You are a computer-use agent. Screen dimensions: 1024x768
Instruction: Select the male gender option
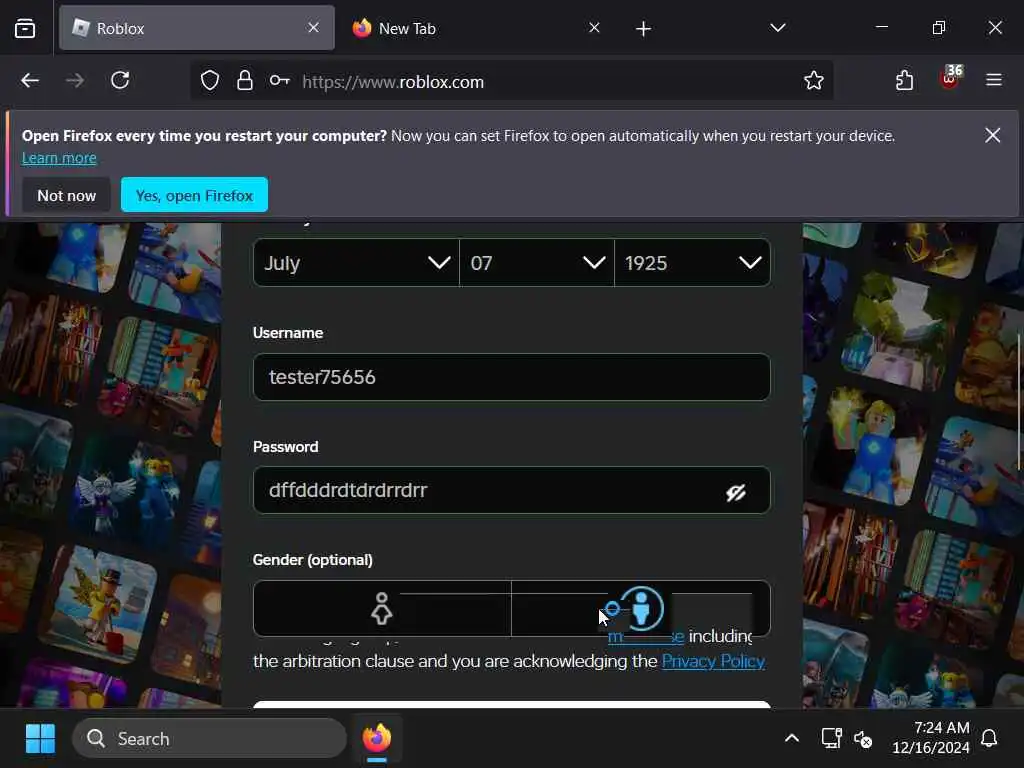coord(641,609)
